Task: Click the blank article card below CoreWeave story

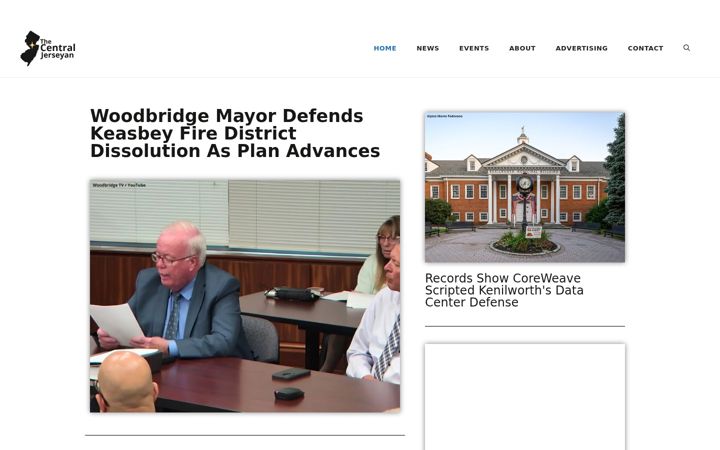Action: 525,397
